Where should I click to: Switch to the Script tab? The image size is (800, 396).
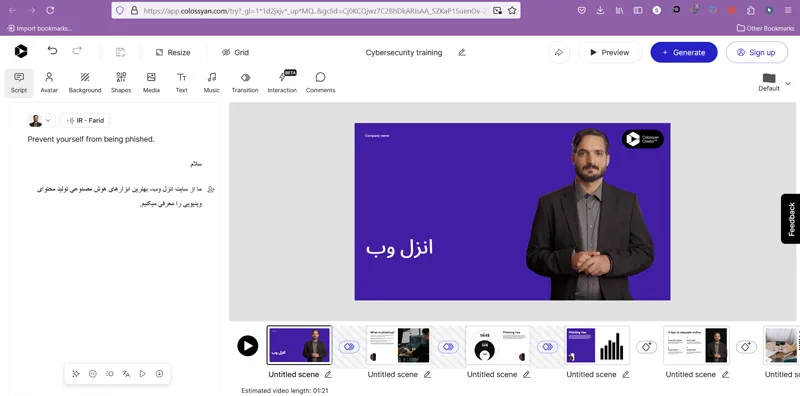(19, 83)
